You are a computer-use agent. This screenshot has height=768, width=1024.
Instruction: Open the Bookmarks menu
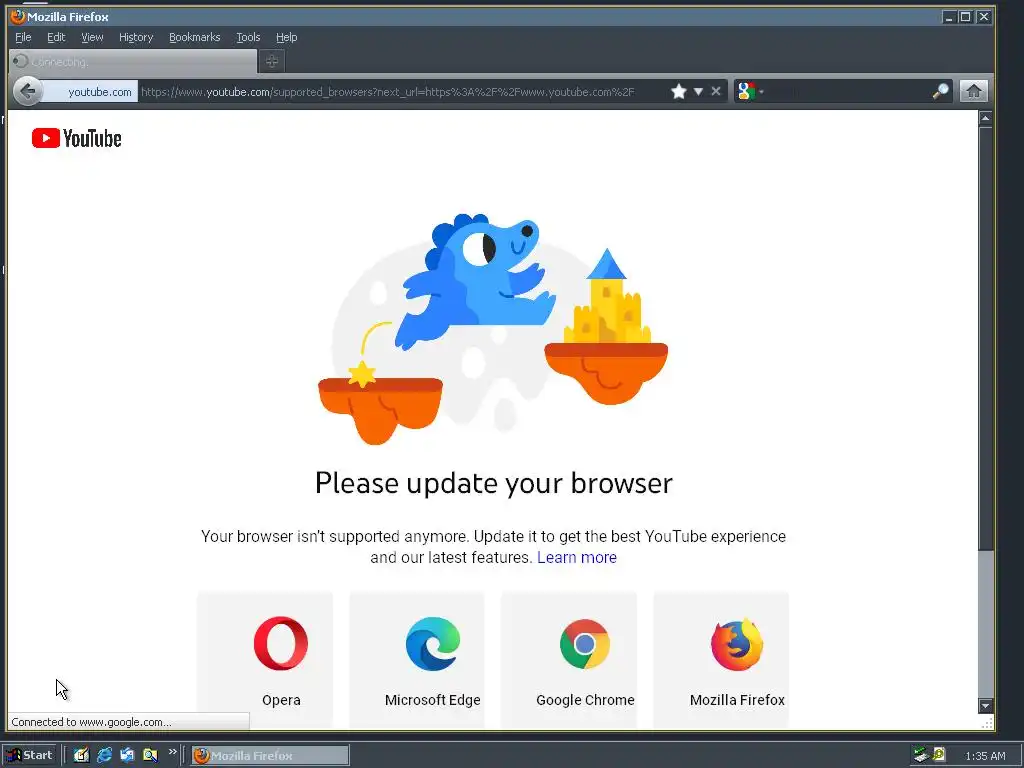coord(195,37)
